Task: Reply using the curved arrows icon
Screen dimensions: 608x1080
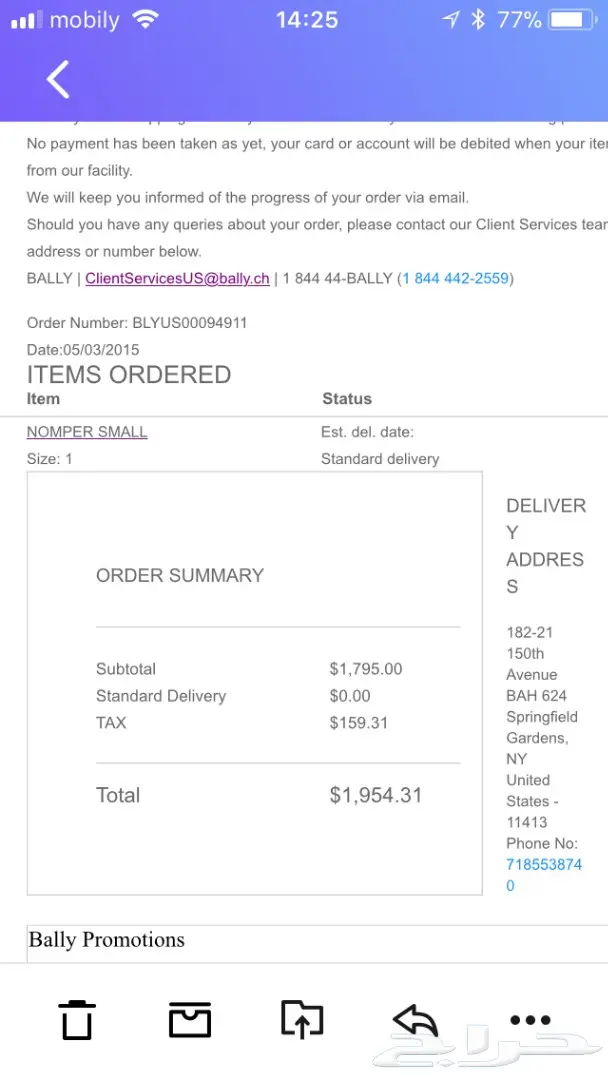Action: click(x=415, y=1019)
